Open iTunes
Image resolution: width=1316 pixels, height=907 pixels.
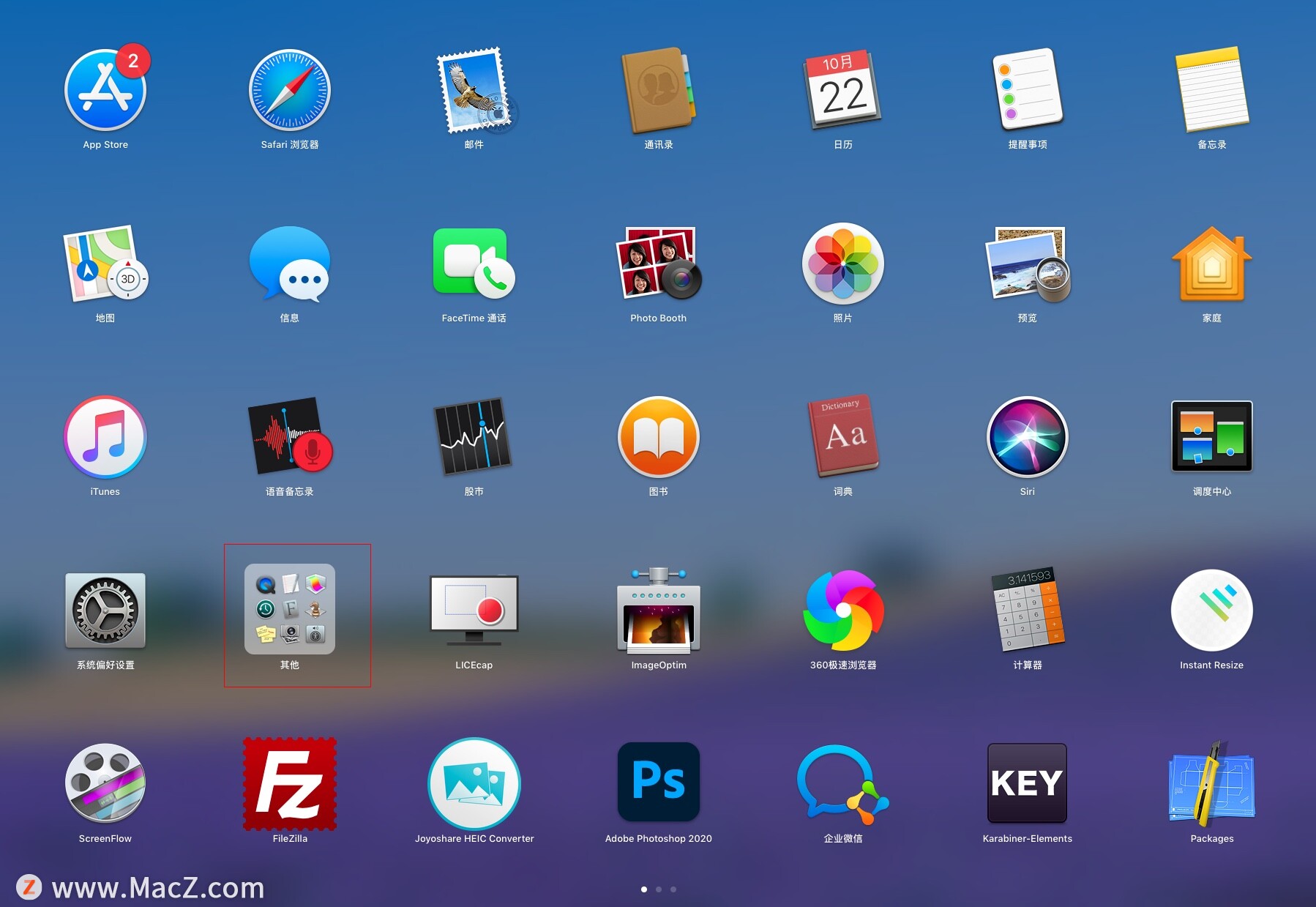tap(105, 437)
